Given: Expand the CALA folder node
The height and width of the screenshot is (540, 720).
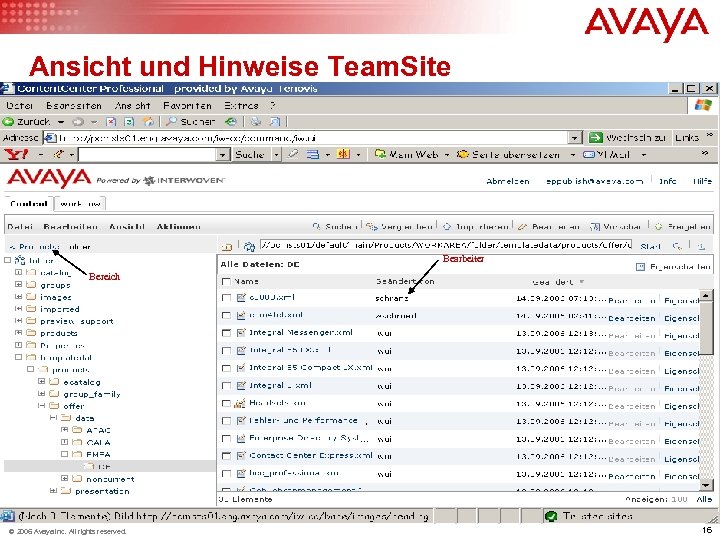Looking at the screenshot, I should pos(64,442).
